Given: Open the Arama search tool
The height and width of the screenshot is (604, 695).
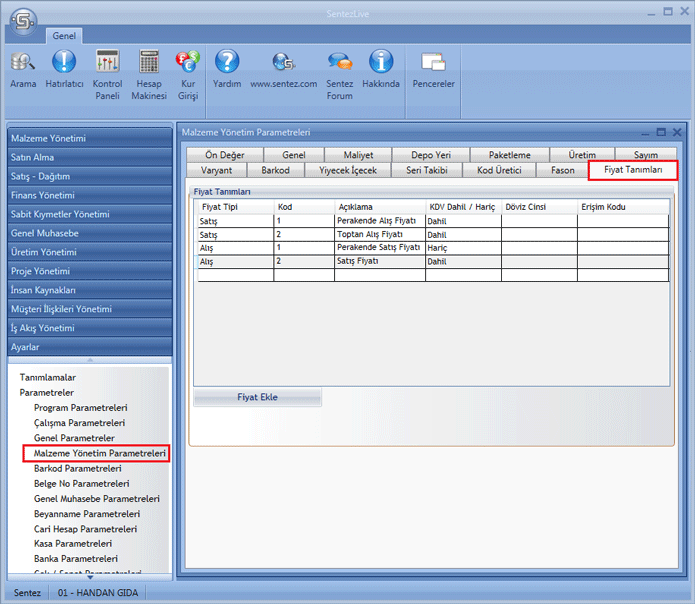Looking at the screenshot, I should pyautogui.click(x=23, y=70).
